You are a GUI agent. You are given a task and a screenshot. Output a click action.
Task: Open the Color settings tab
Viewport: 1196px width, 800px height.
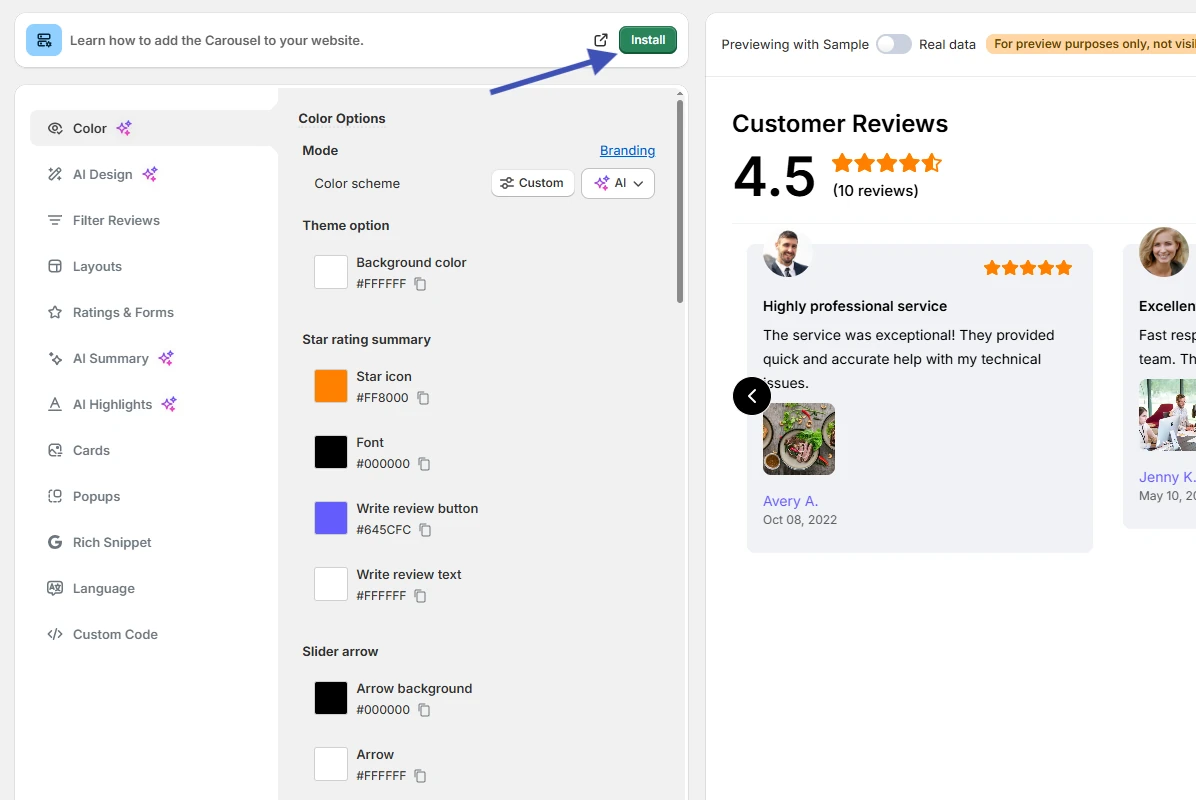153,128
